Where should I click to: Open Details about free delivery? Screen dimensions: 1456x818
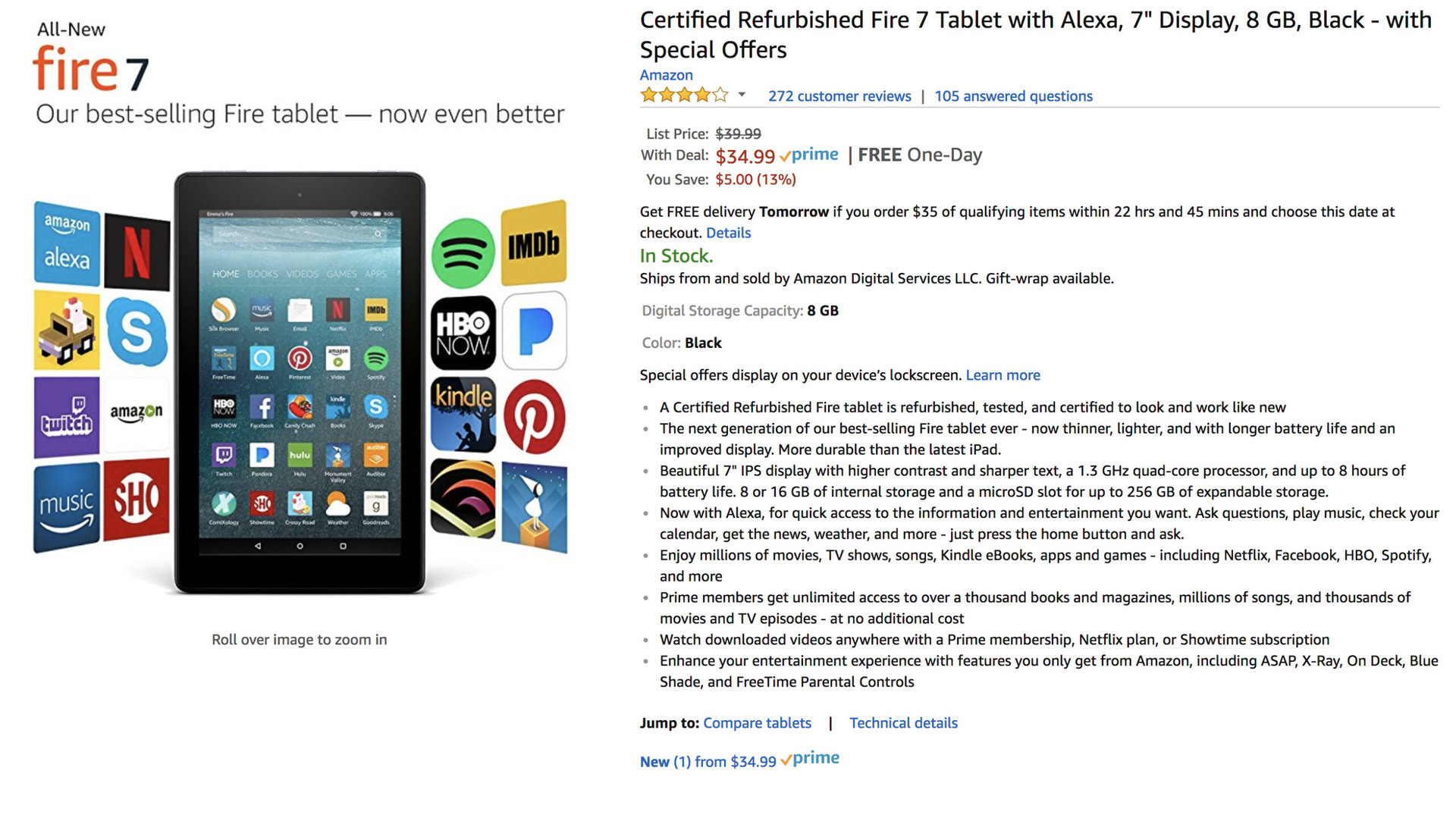(727, 233)
